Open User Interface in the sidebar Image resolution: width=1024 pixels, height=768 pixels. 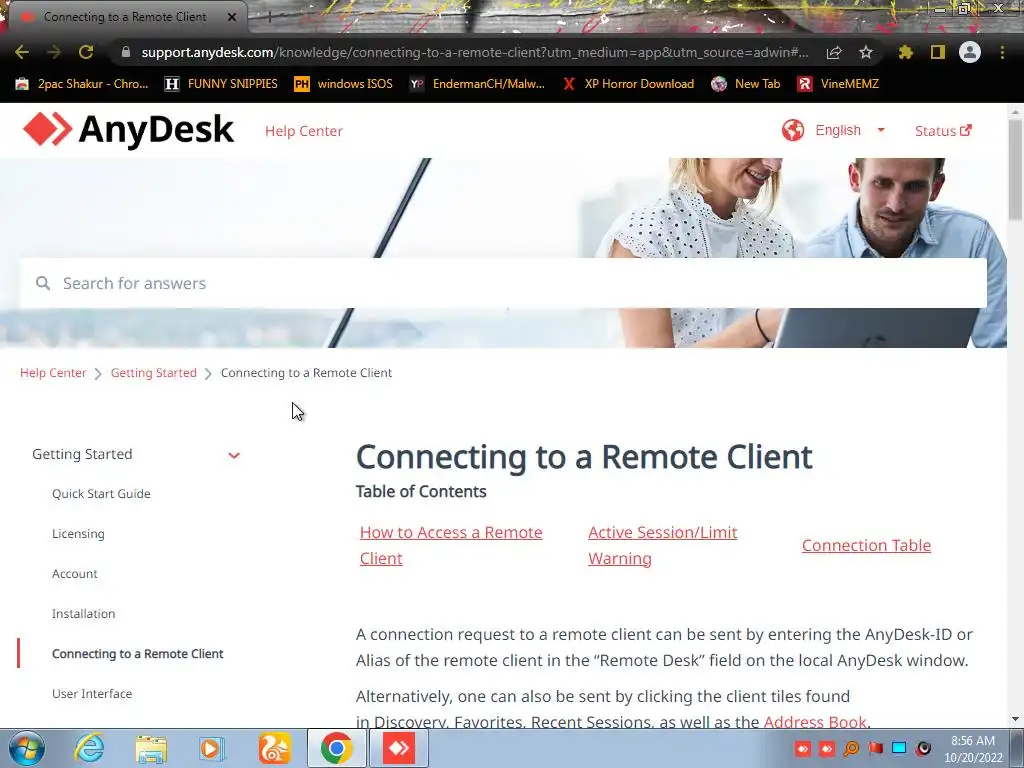(x=92, y=694)
